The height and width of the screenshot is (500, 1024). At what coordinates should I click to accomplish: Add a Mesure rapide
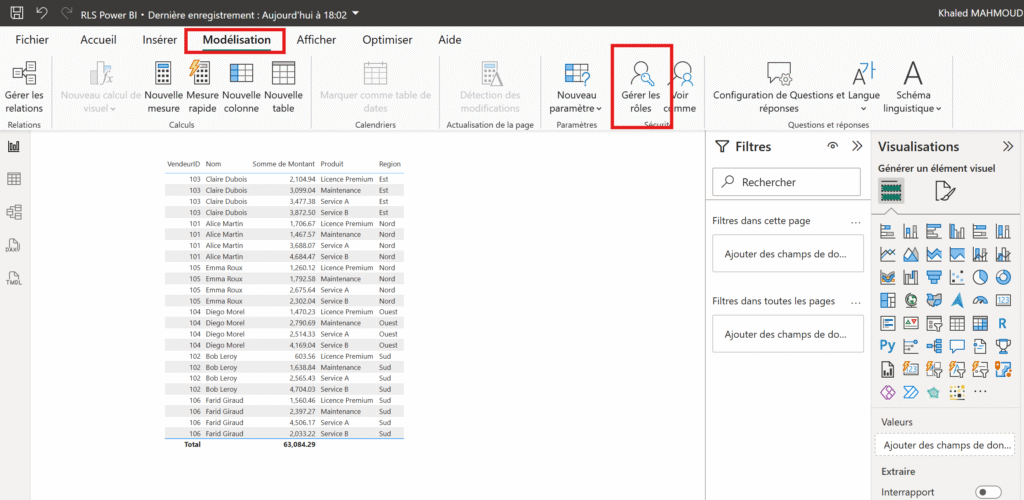[201, 87]
